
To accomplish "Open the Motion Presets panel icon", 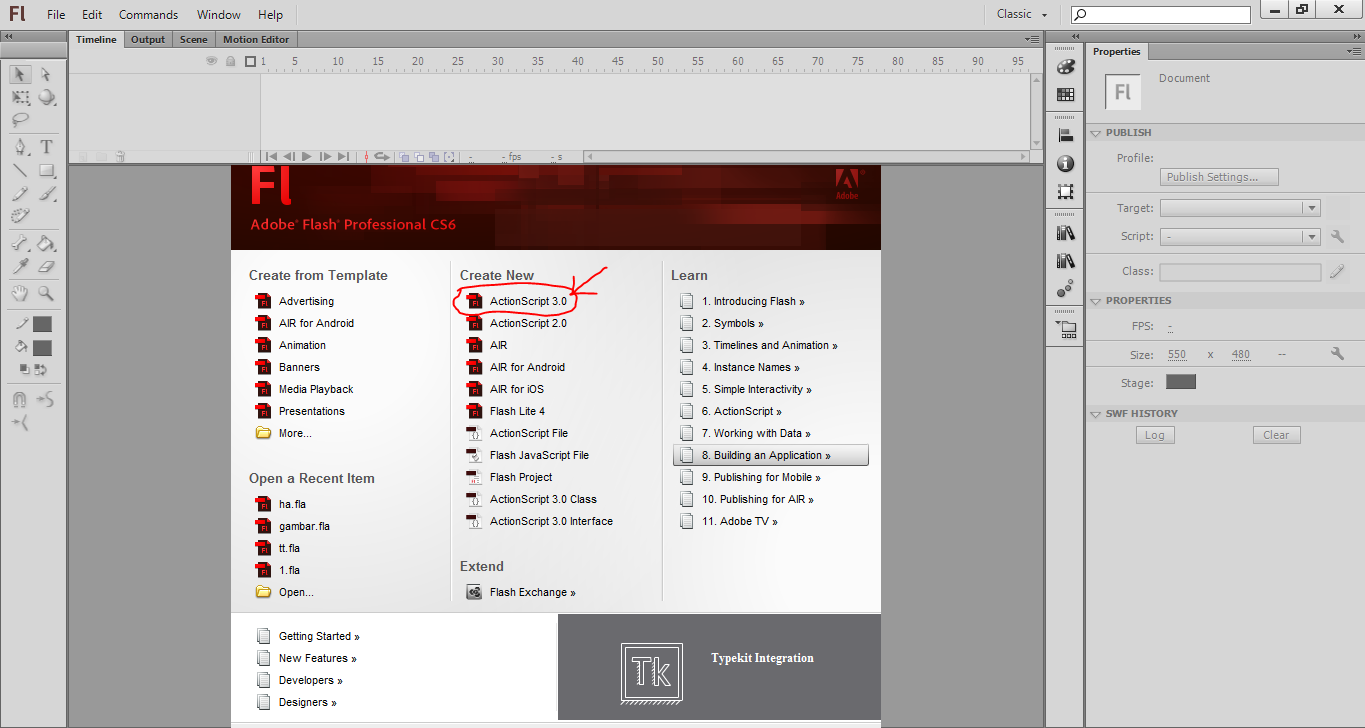I will (1065, 288).
